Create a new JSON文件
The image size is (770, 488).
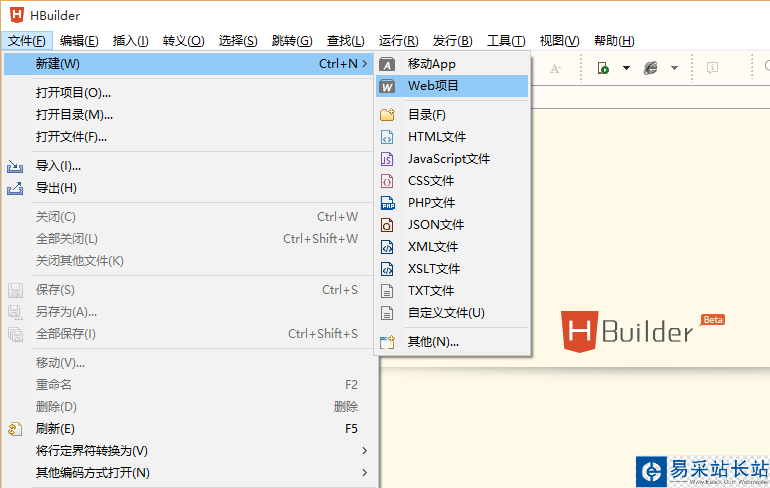[x=452, y=225]
